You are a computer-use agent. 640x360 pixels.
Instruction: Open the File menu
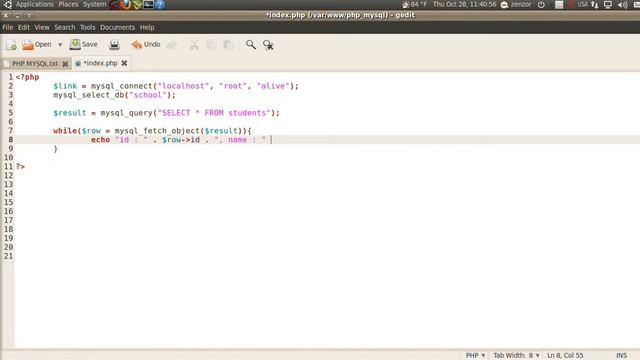8,27
